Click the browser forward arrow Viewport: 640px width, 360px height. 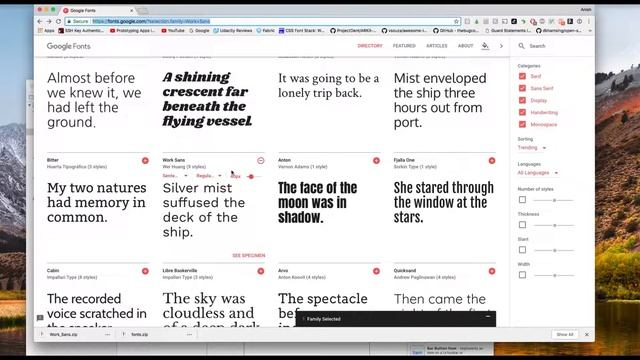pos(49,21)
